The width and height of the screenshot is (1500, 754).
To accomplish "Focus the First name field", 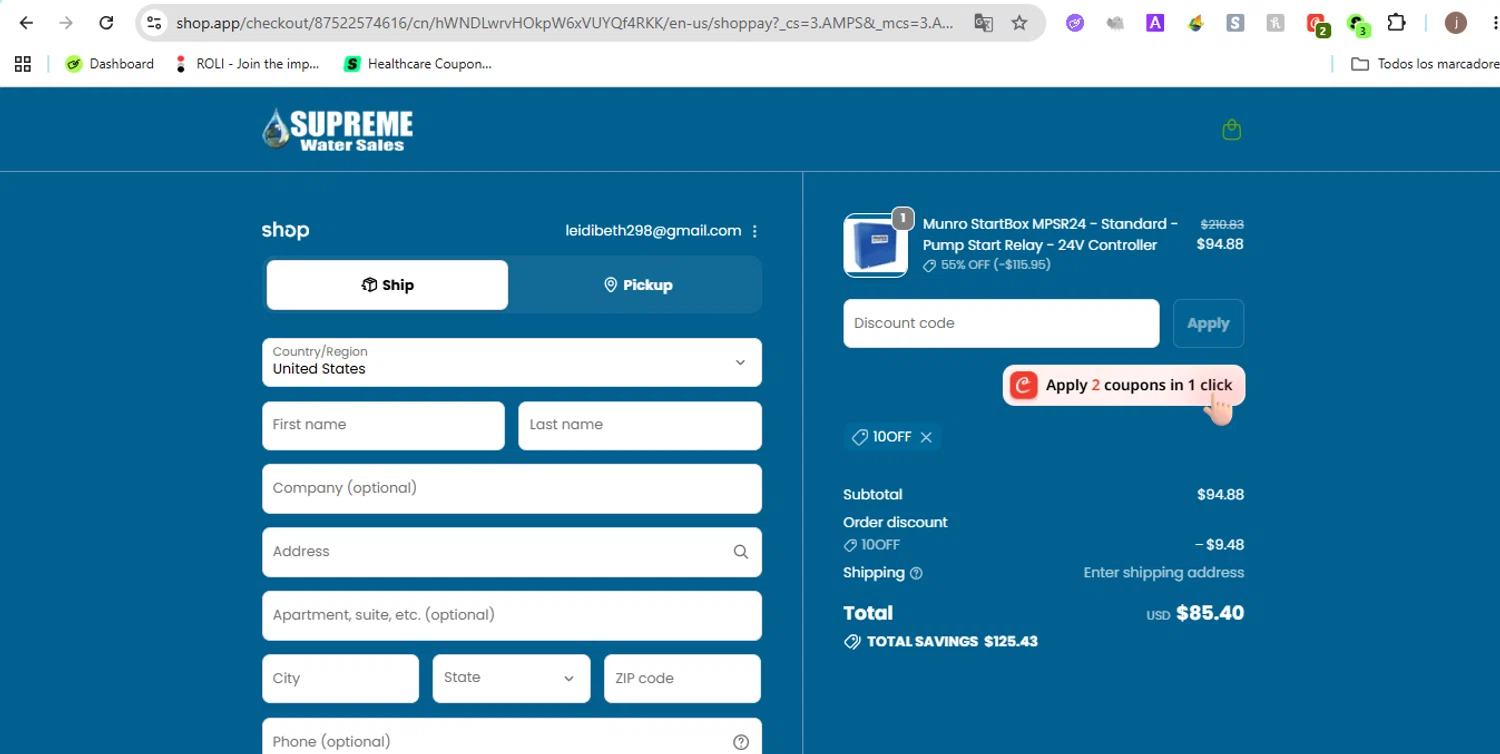I will point(383,426).
